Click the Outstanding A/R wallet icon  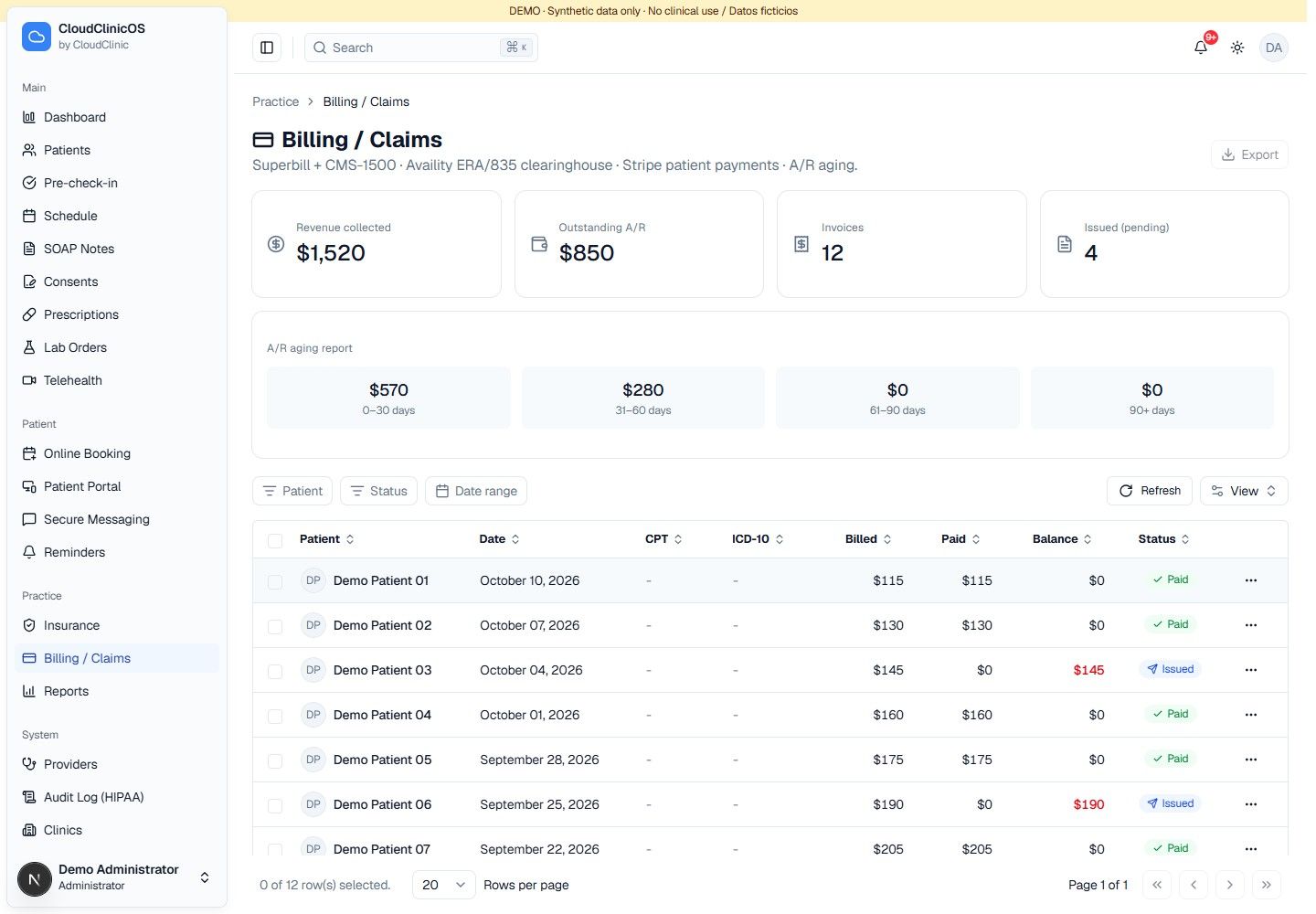(x=539, y=244)
